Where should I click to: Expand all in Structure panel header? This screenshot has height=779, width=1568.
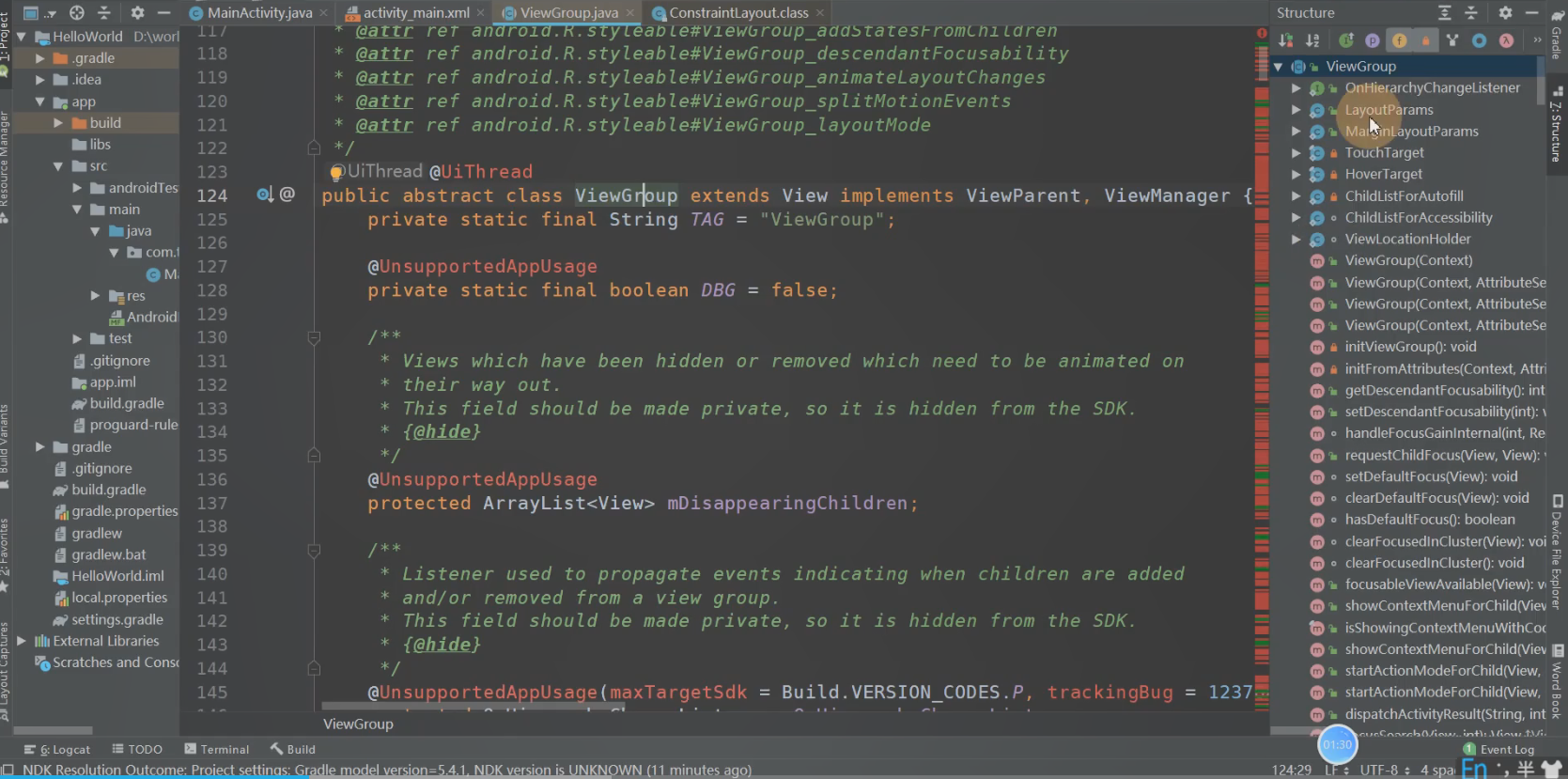(1445, 13)
